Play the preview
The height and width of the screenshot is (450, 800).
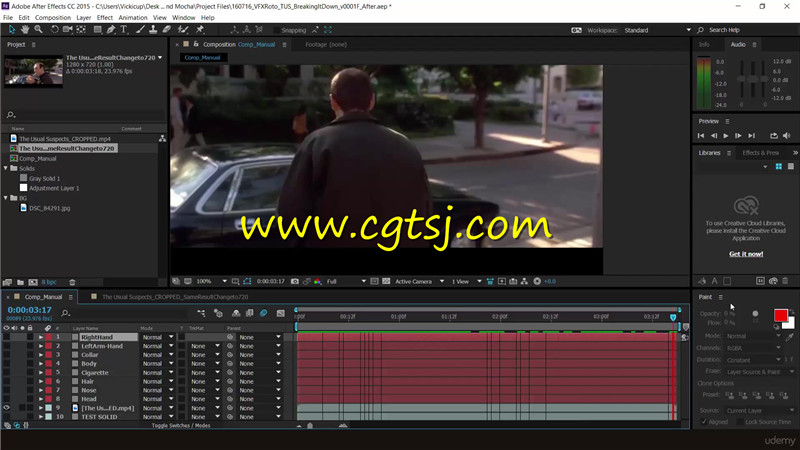point(726,136)
